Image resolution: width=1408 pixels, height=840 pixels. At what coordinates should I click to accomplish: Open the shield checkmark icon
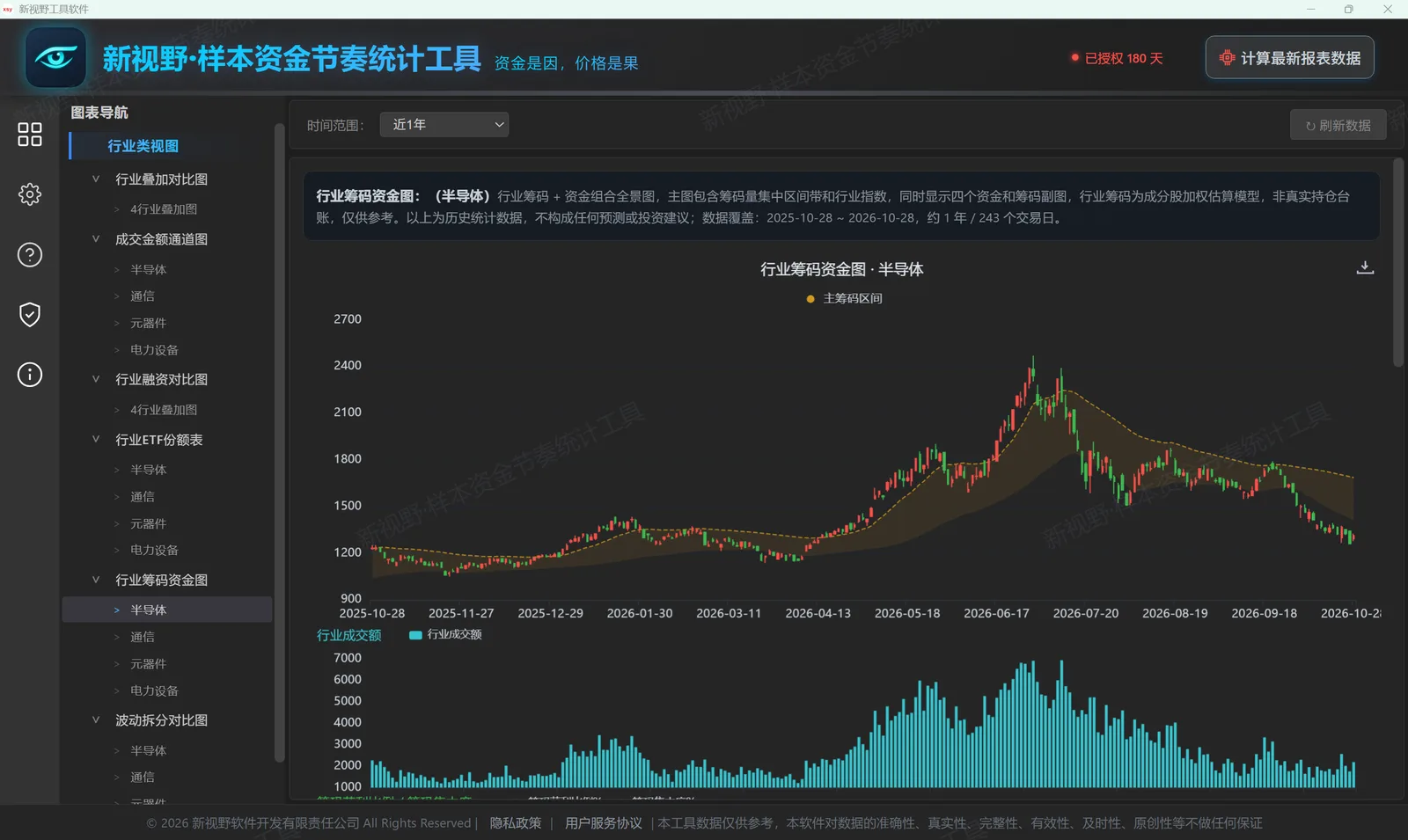[30, 315]
